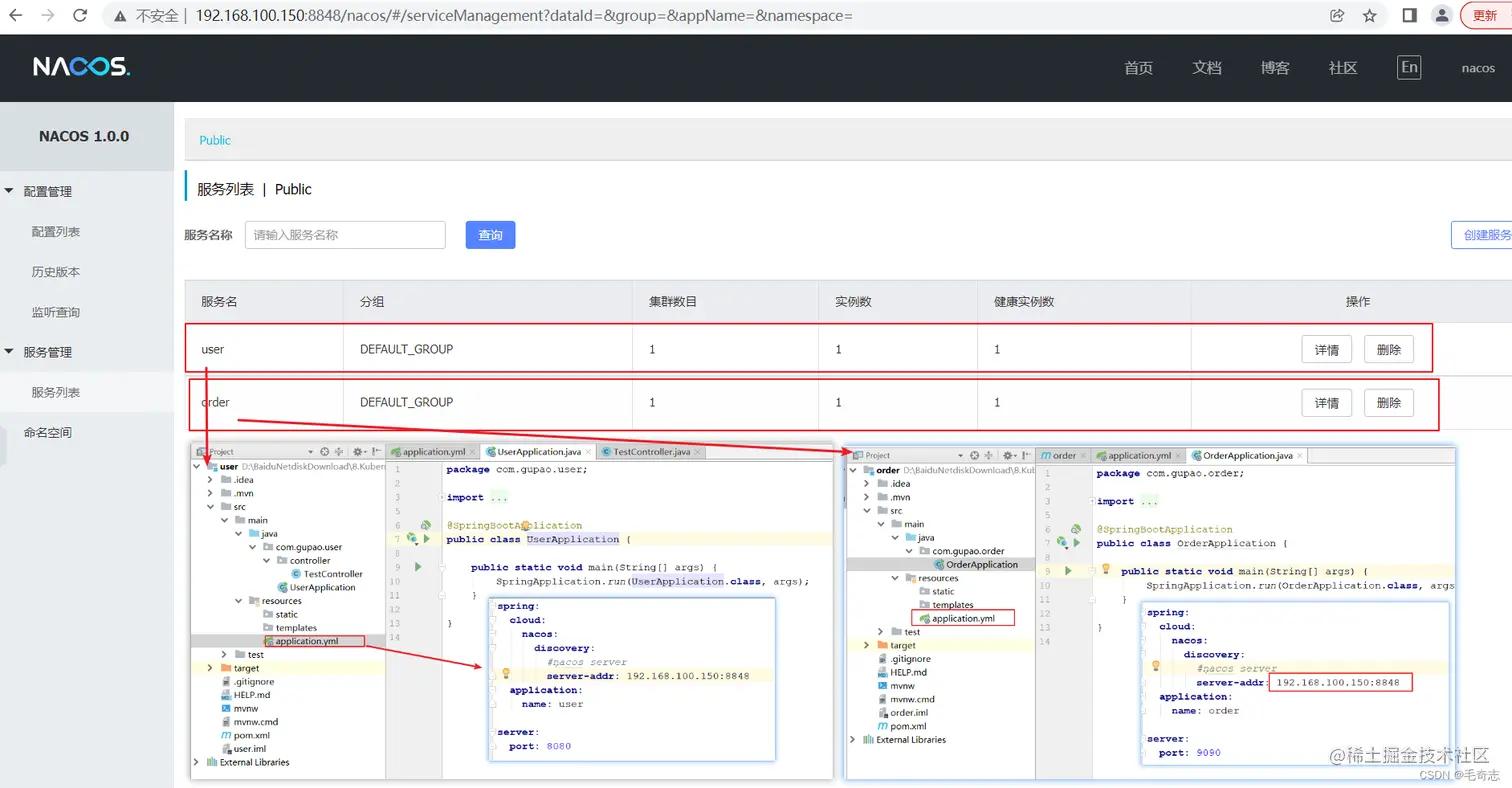
Task: Open the browser side panel icon
Action: pyautogui.click(x=1409, y=16)
